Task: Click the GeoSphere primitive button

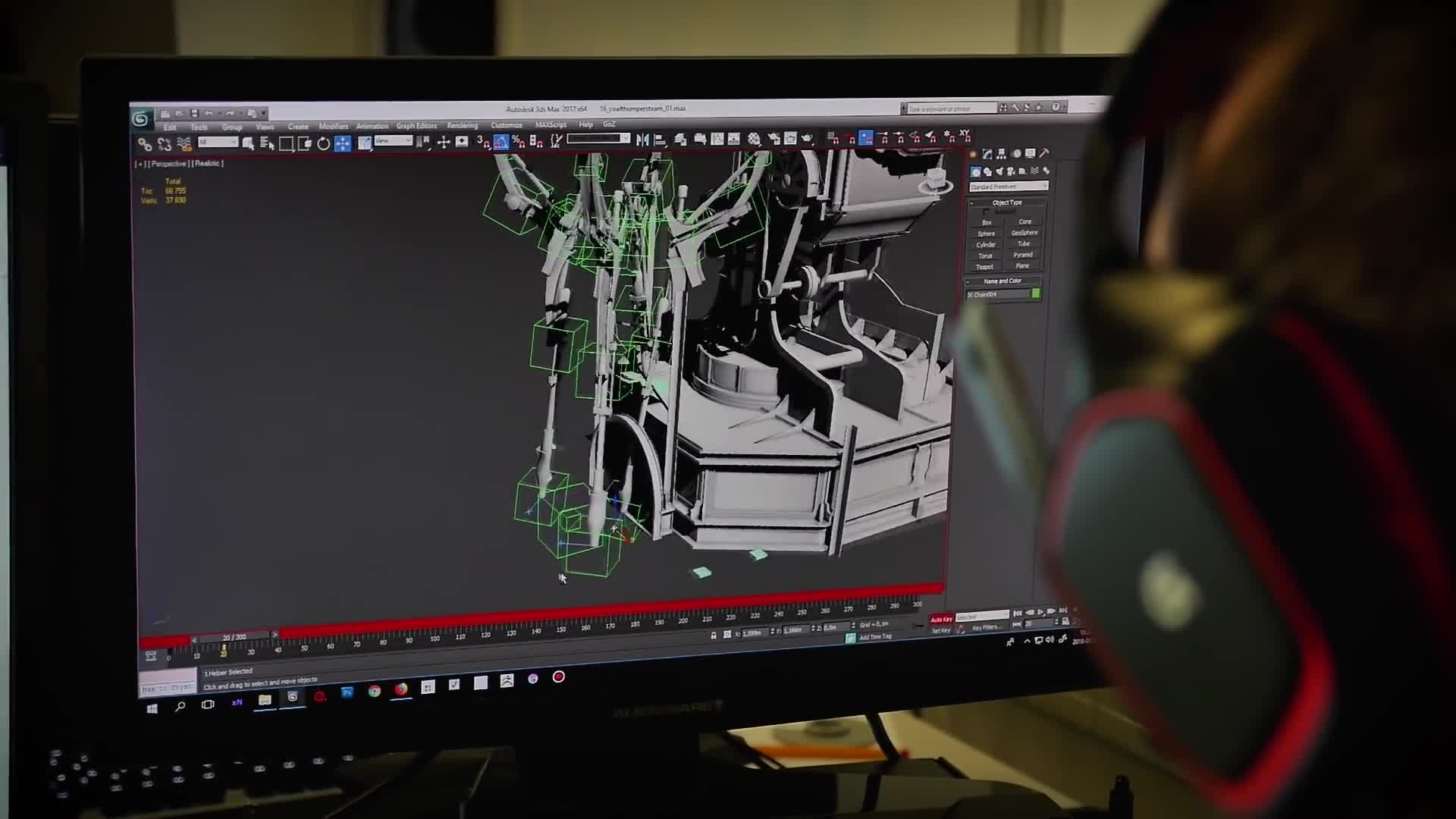Action: (x=1024, y=233)
